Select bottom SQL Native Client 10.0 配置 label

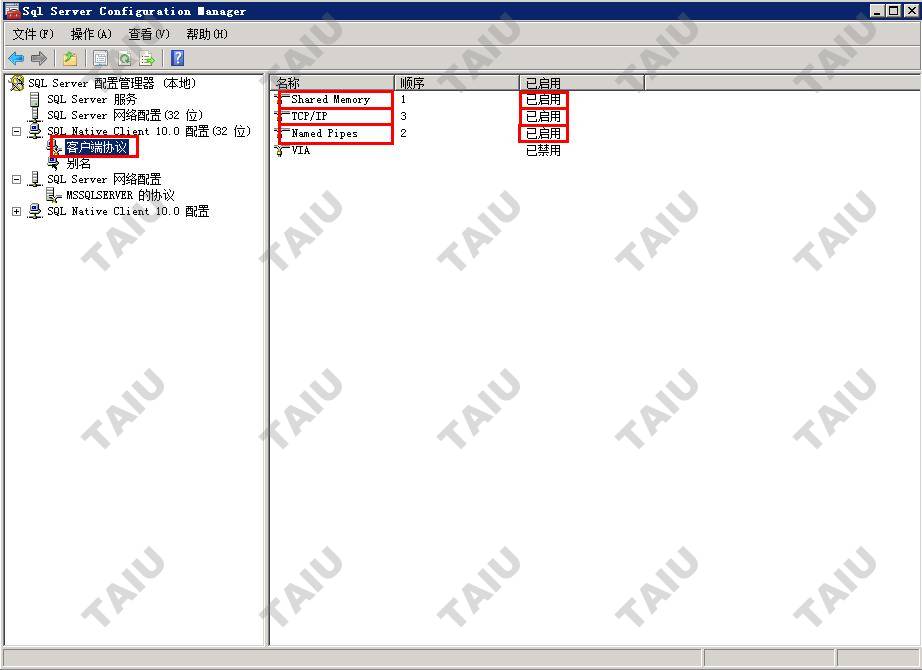coord(128,211)
